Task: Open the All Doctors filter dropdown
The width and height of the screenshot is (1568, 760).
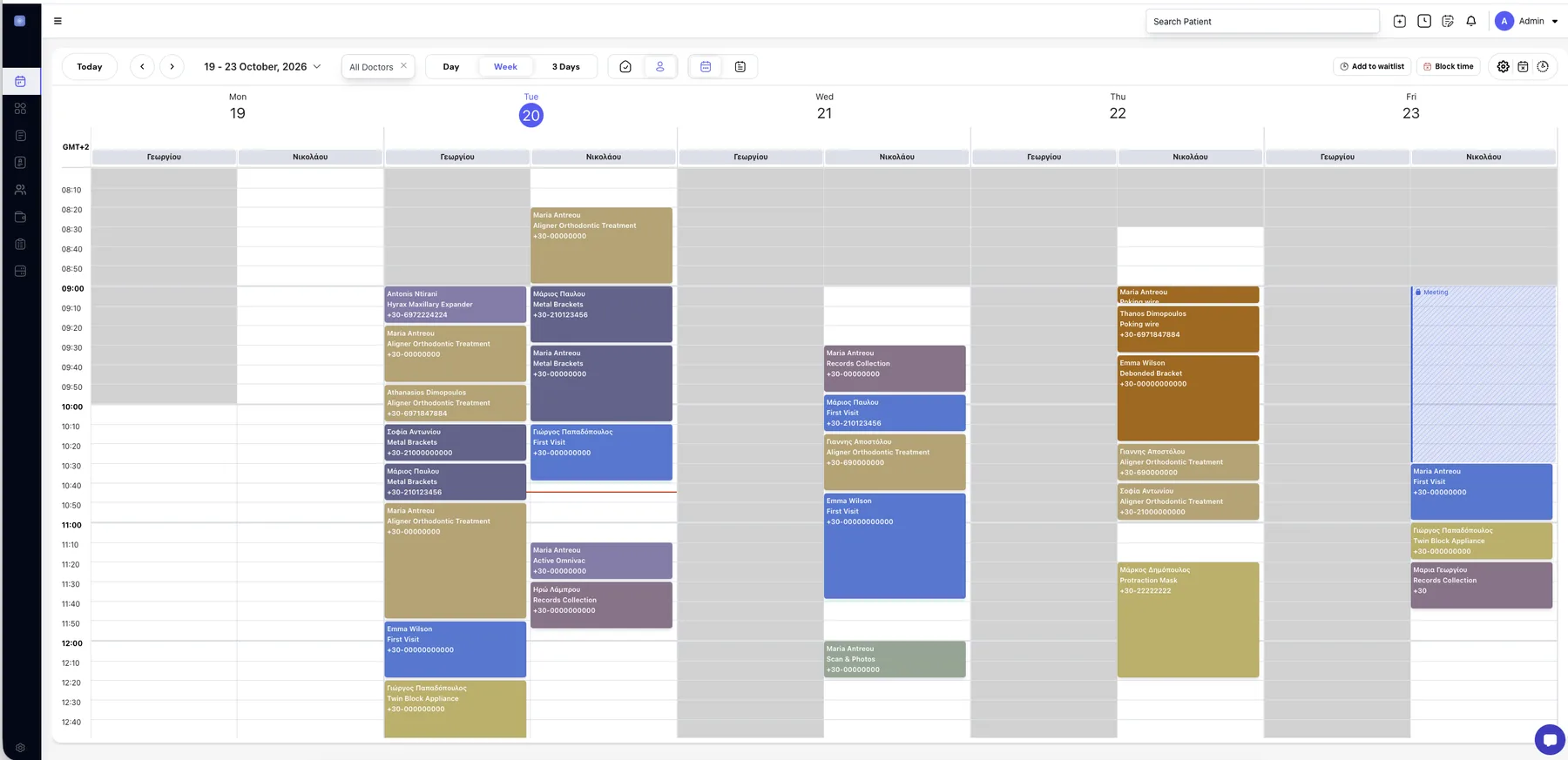Action: point(378,66)
